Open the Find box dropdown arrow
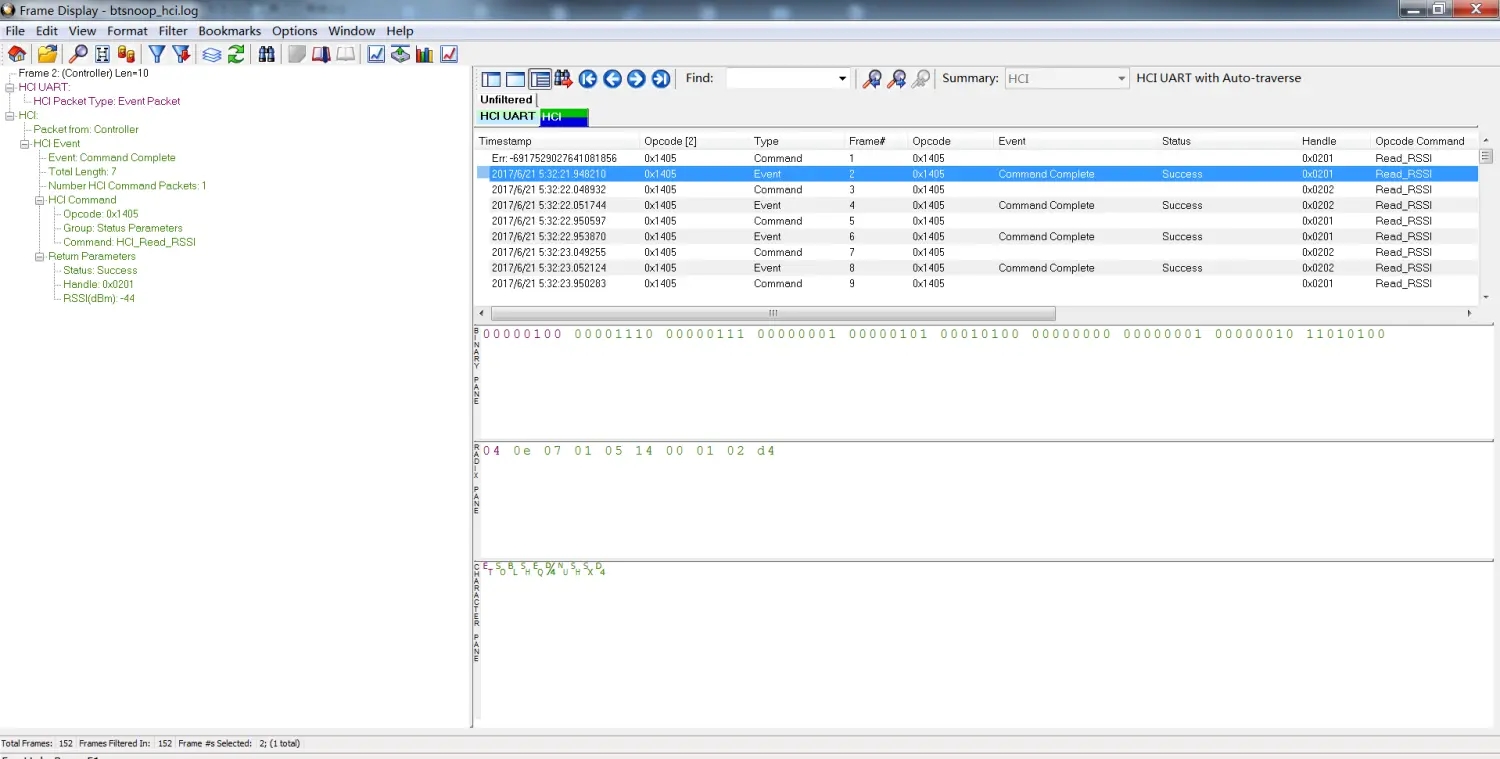Viewport: 1500px width, 759px height. [x=842, y=79]
